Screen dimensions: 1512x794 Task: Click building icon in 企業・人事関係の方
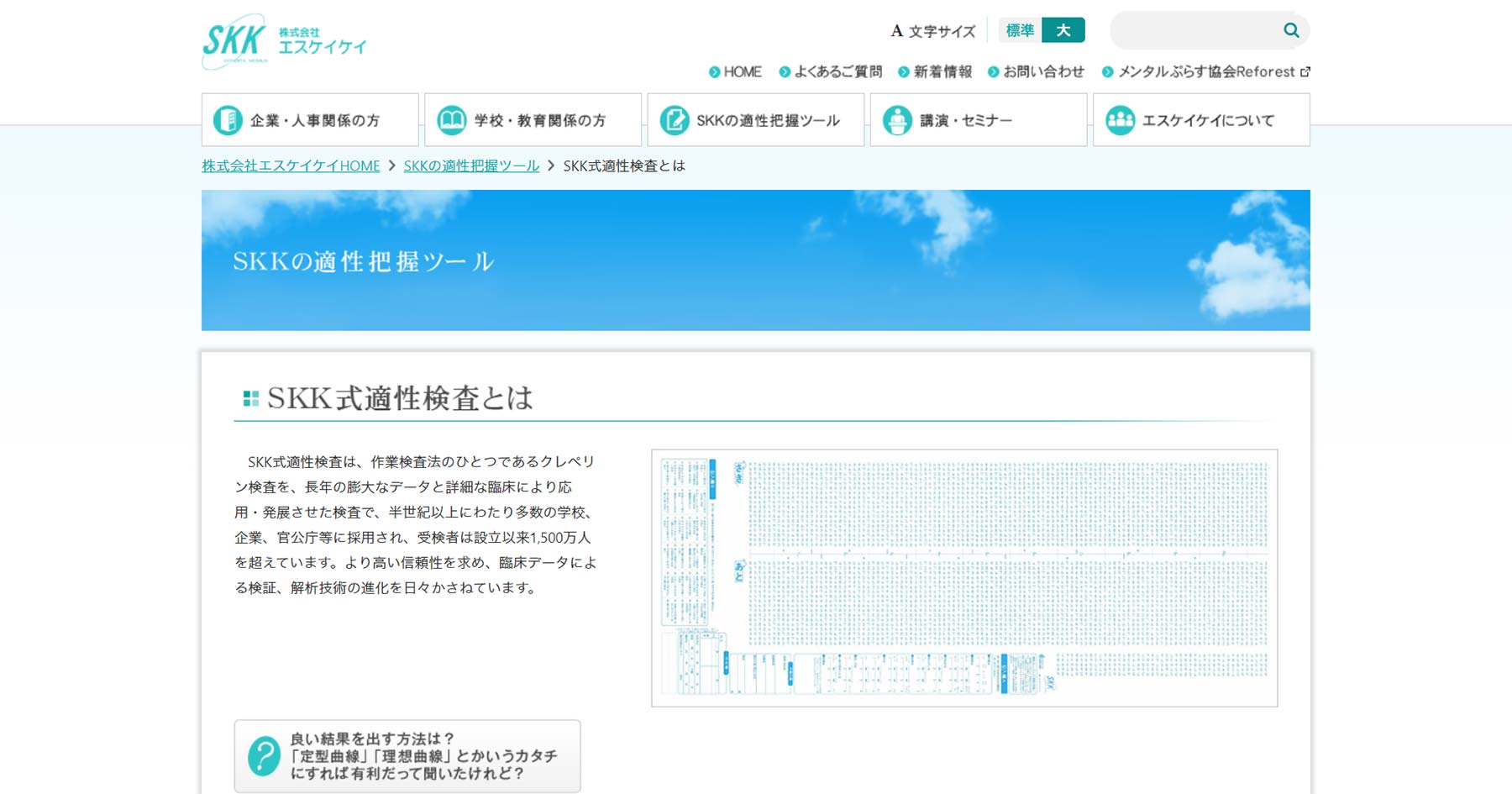click(x=228, y=120)
